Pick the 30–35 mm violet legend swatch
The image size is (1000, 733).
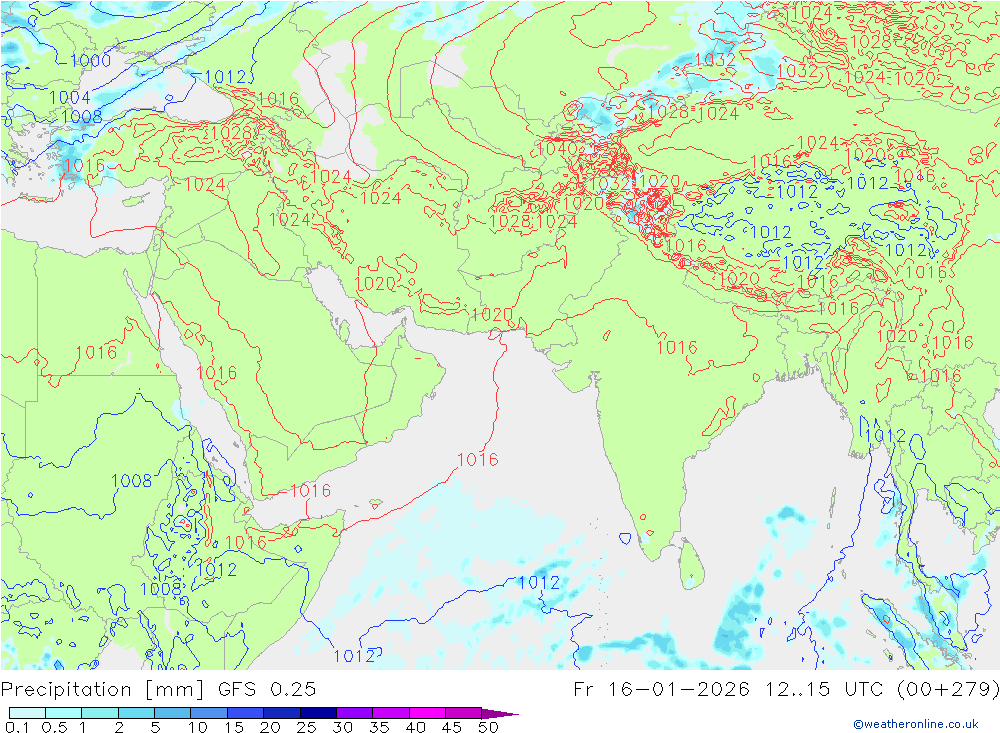click(x=355, y=713)
